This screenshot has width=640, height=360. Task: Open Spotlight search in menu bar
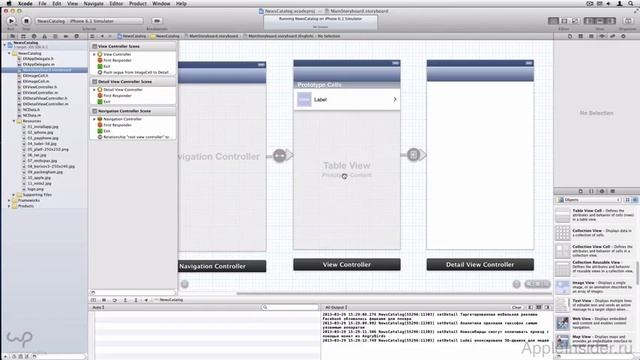[x=631, y=4]
